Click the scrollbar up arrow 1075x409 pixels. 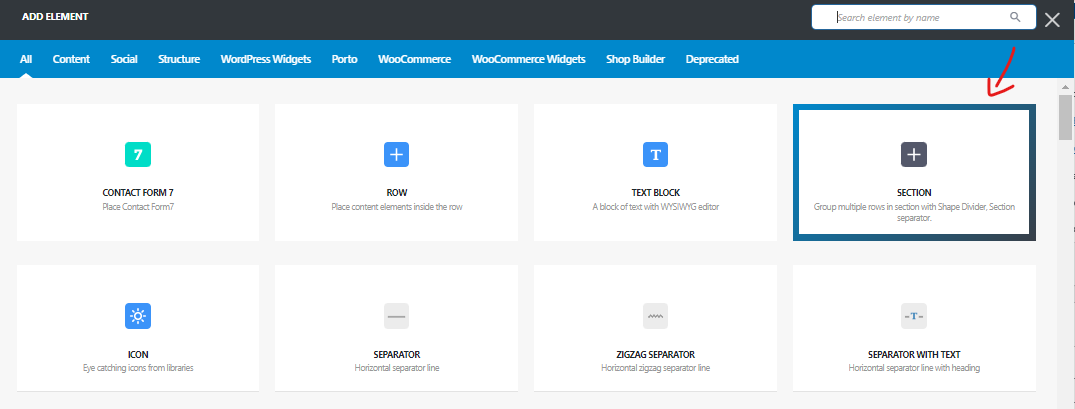click(x=1065, y=87)
